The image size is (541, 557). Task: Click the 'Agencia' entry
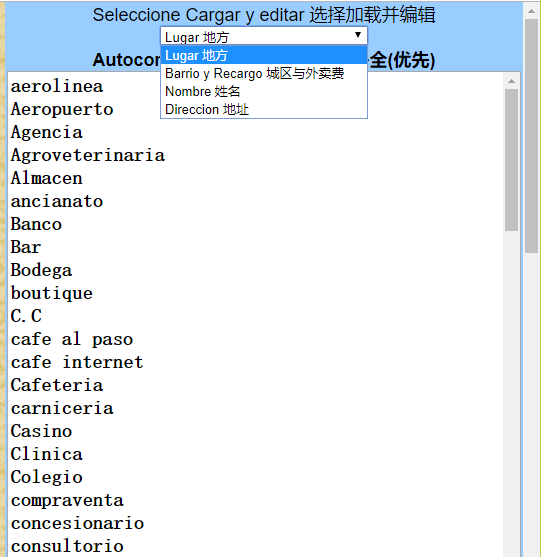coord(47,133)
